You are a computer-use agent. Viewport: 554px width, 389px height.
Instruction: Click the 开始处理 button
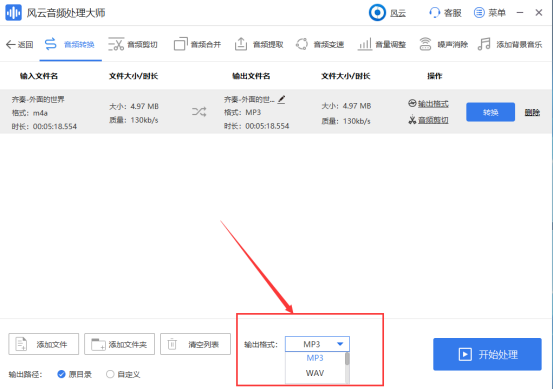487,354
